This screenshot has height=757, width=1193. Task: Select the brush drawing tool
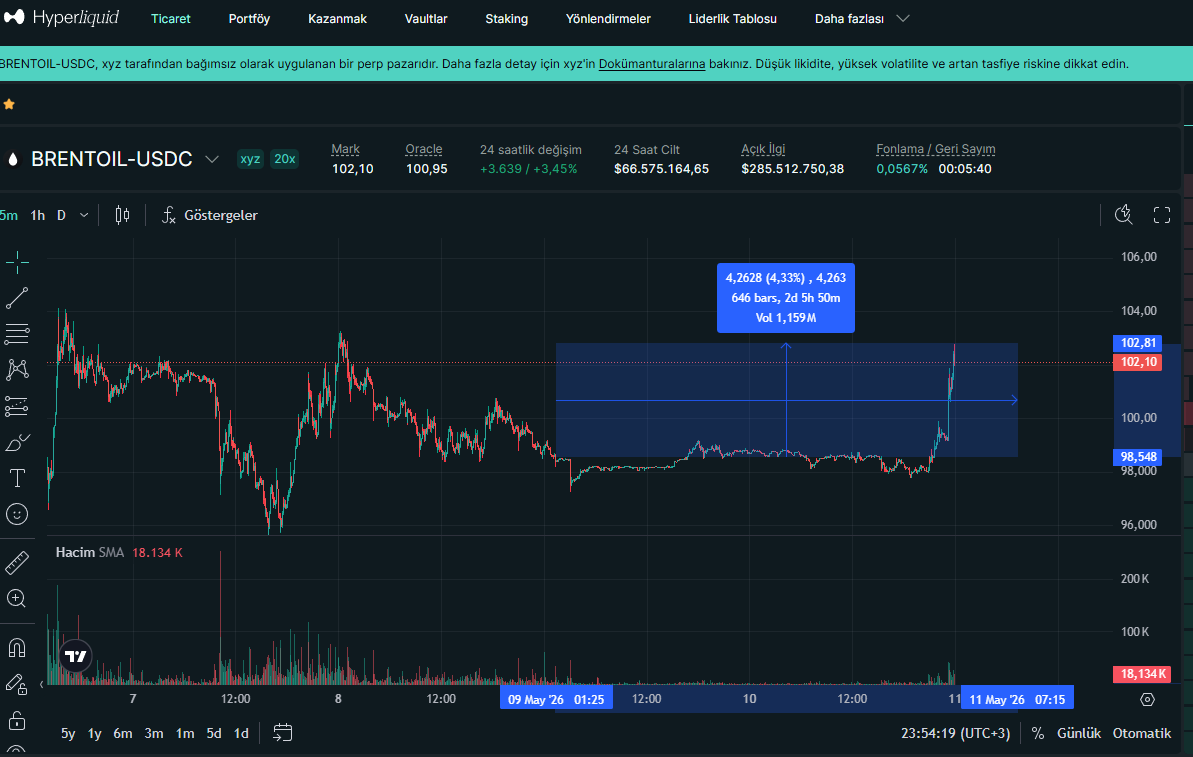point(17,442)
